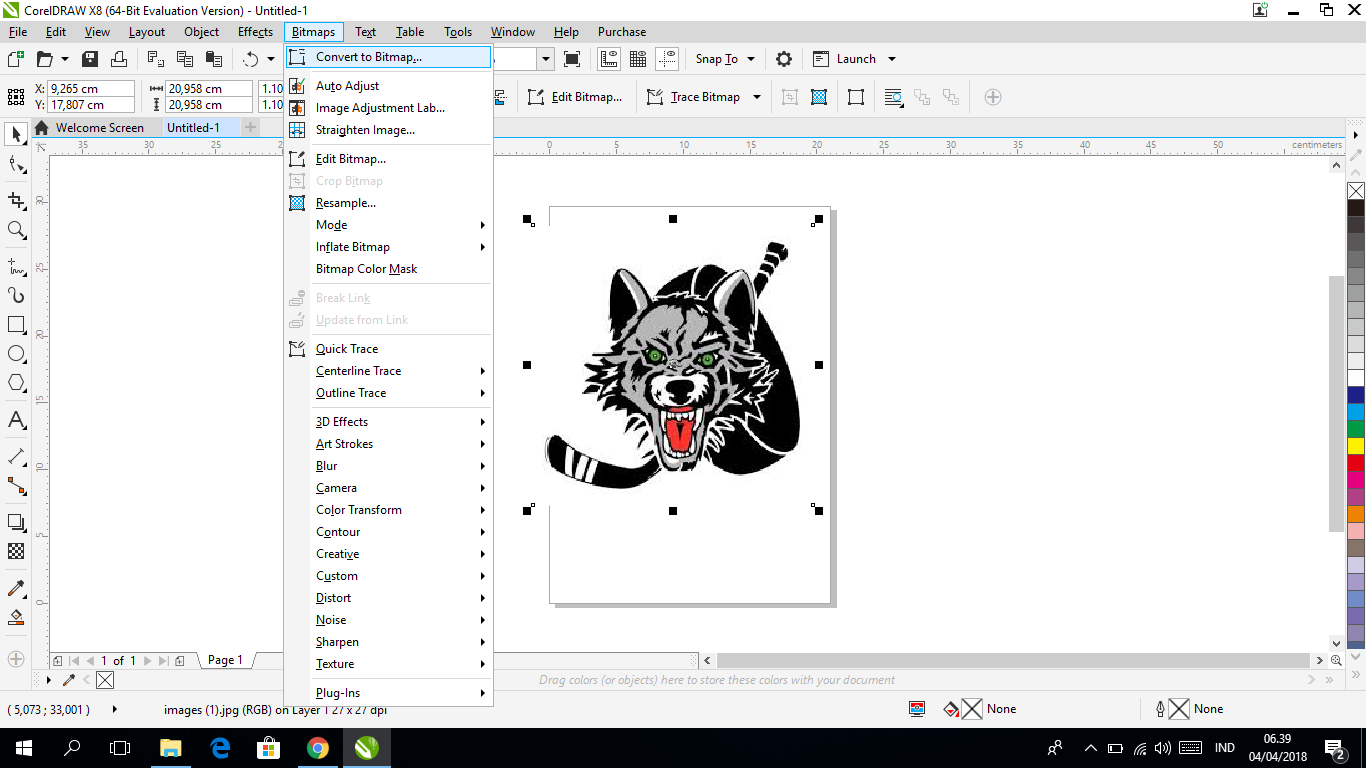Toggle Show Grid button

(638, 59)
